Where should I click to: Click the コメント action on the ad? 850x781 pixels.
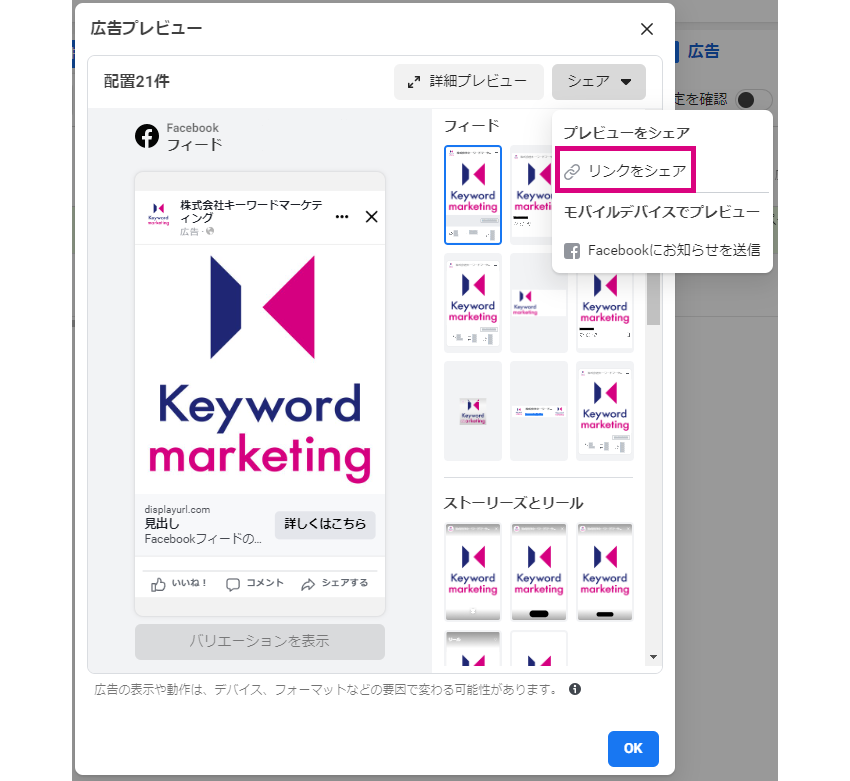pos(255,584)
